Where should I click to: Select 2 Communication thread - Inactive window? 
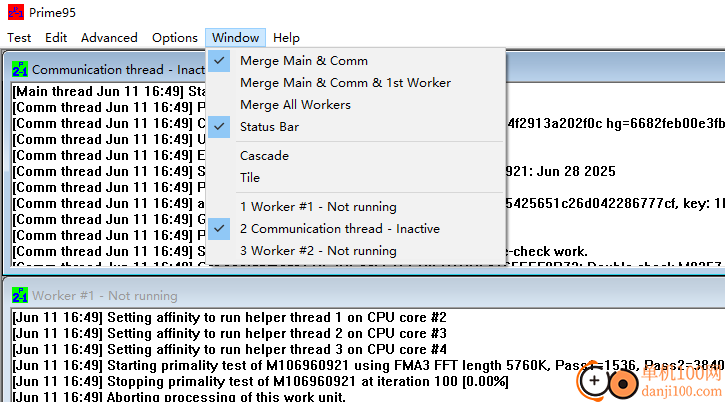click(x=355, y=229)
